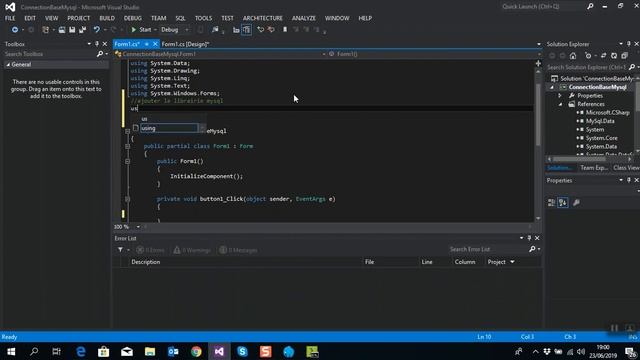Click the Alphabetical sort icon in Properties
The width and height of the screenshot is (640, 360).
click(563, 202)
